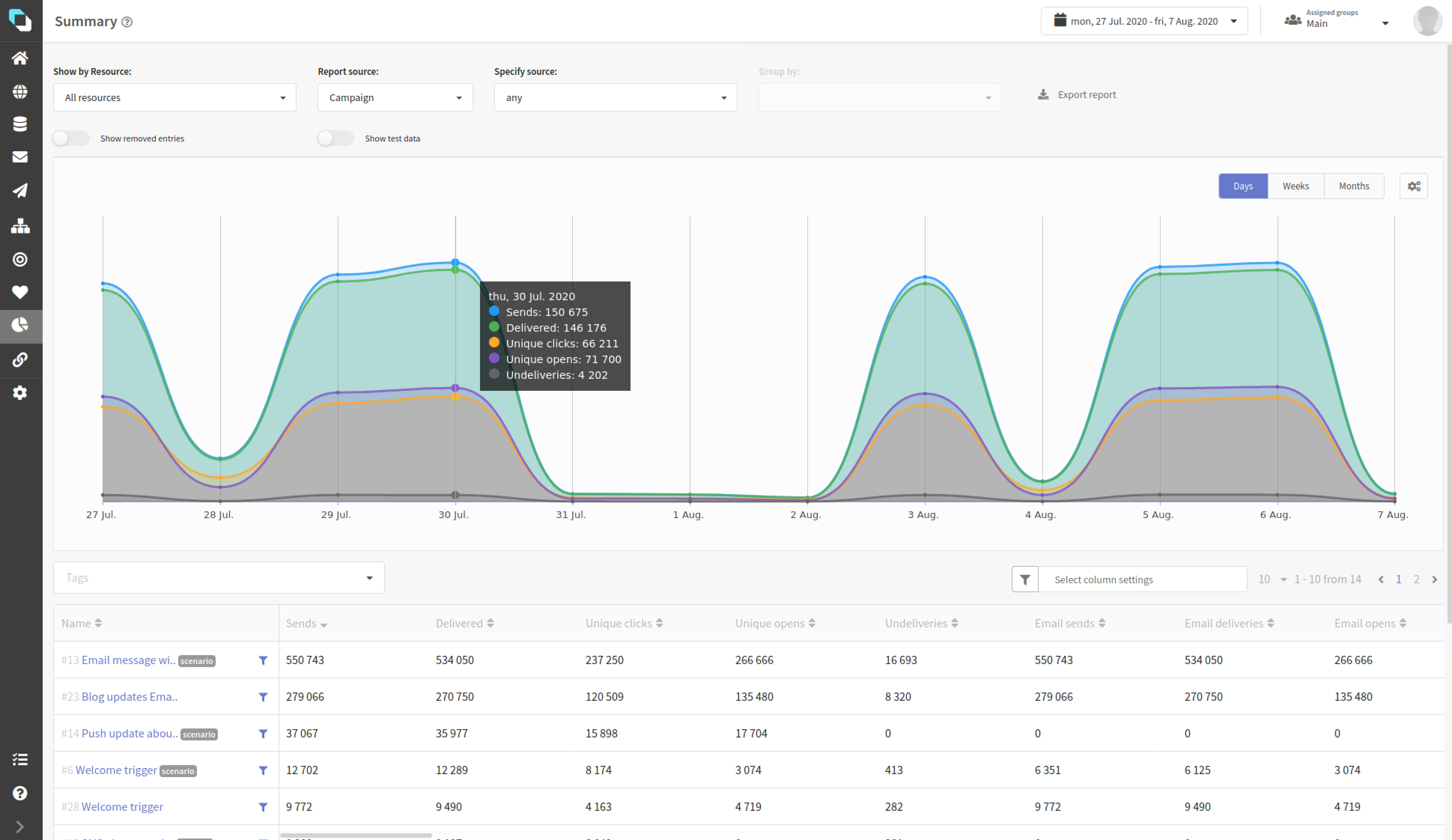Go to previous table page arrow
Image resolution: width=1452 pixels, height=840 pixels.
click(x=1380, y=580)
